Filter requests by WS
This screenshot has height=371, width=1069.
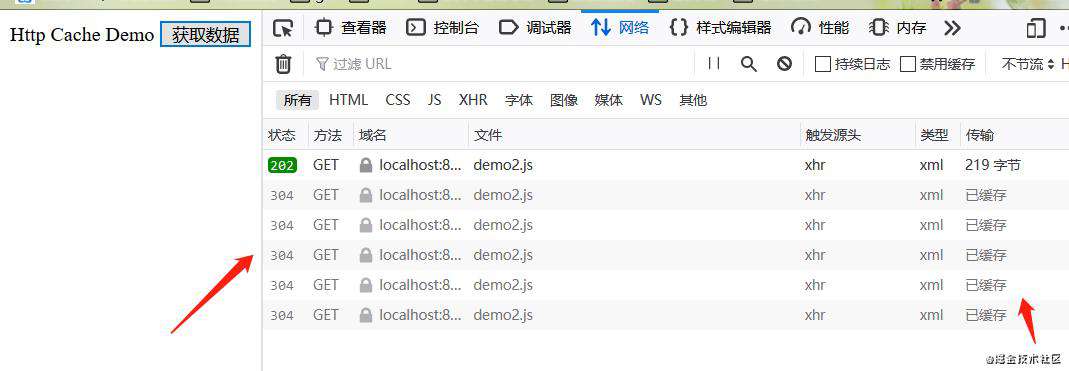click(650, 100)
